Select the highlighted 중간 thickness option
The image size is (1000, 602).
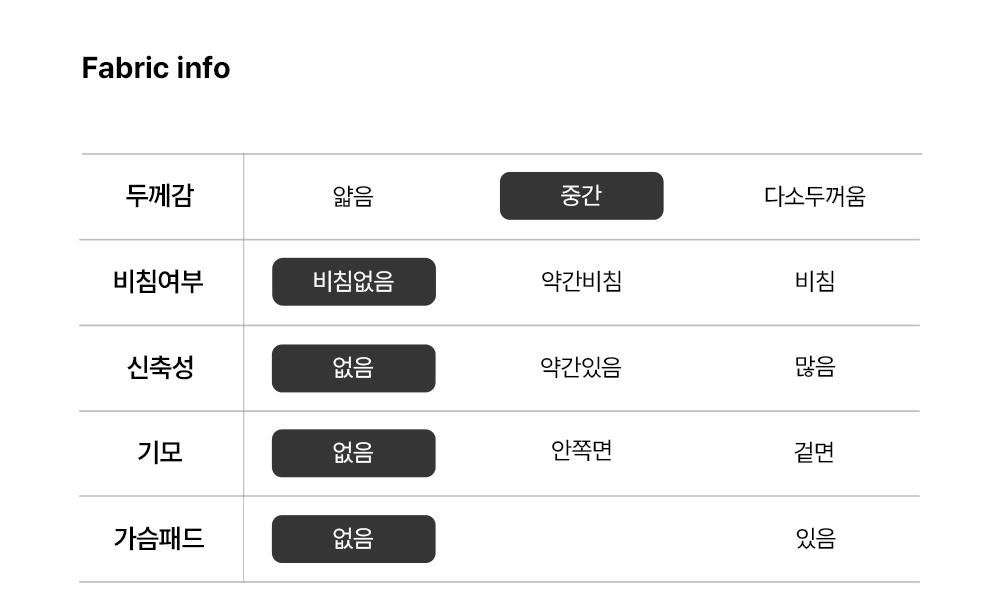coord(581,196)
